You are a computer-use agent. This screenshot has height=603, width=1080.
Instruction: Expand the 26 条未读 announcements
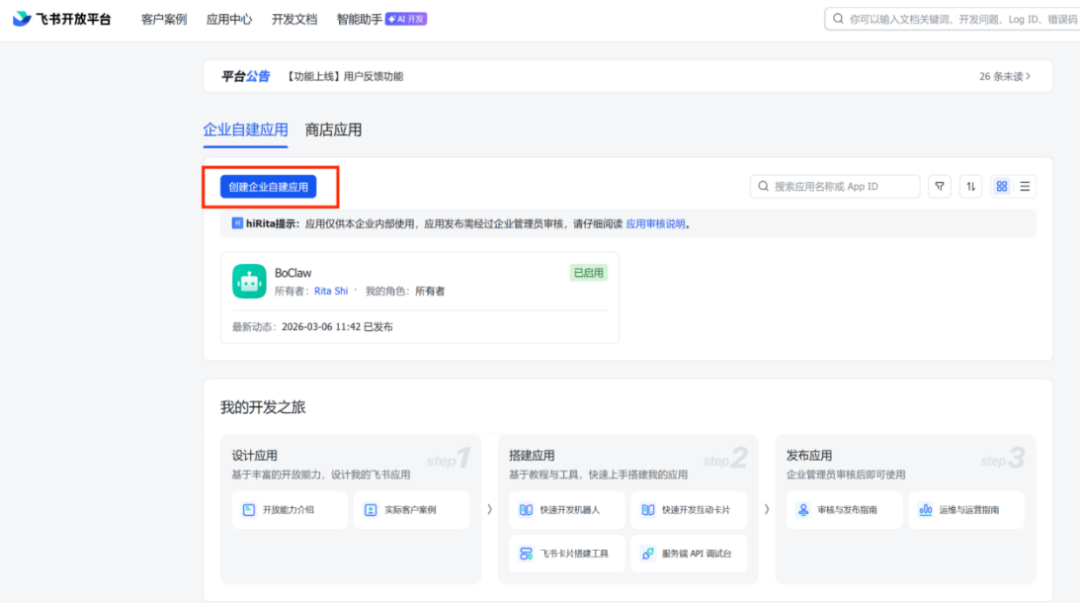tap(1005, 76)
